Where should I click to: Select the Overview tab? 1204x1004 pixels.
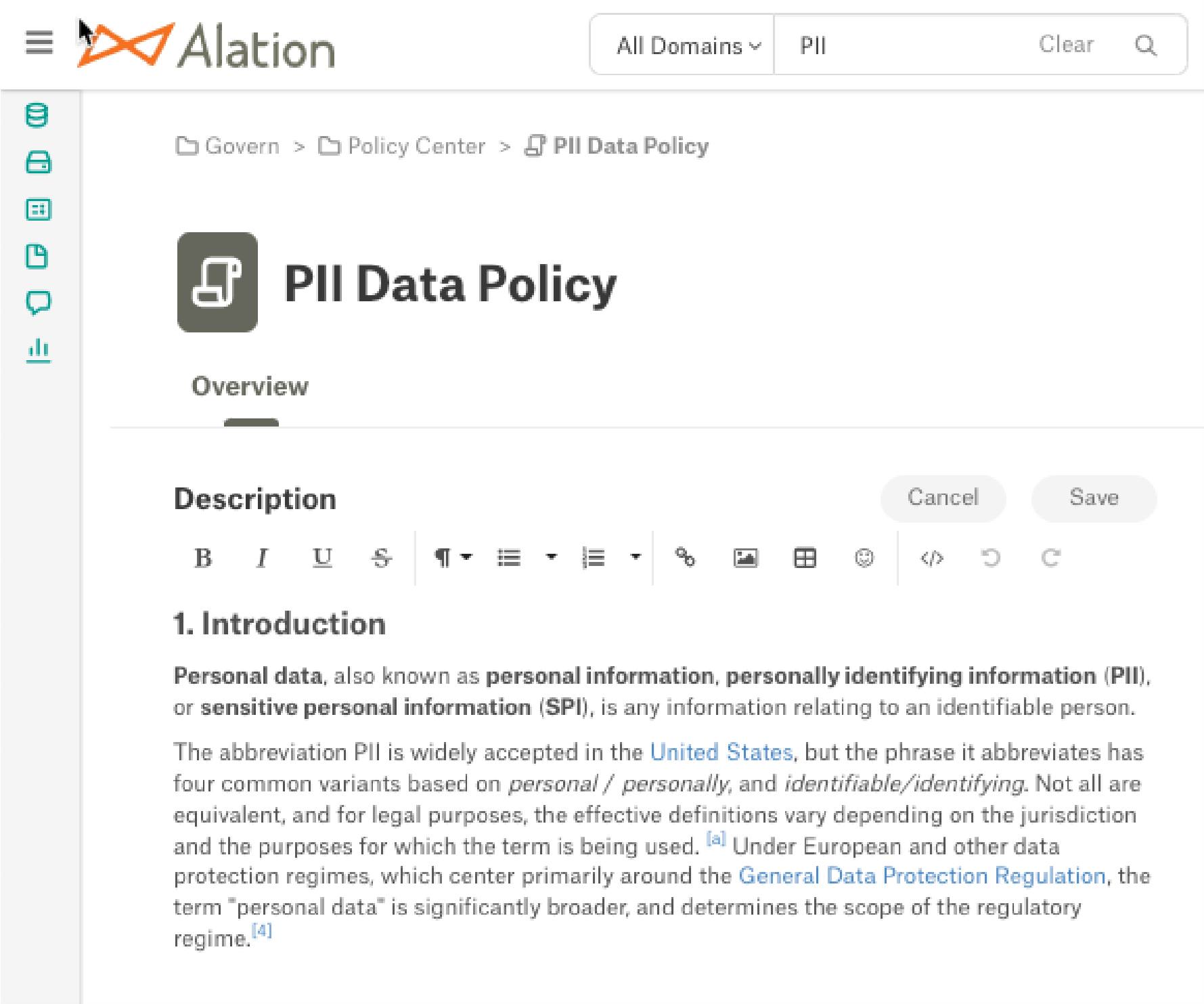pyautogui.click(x=250, y=386)
